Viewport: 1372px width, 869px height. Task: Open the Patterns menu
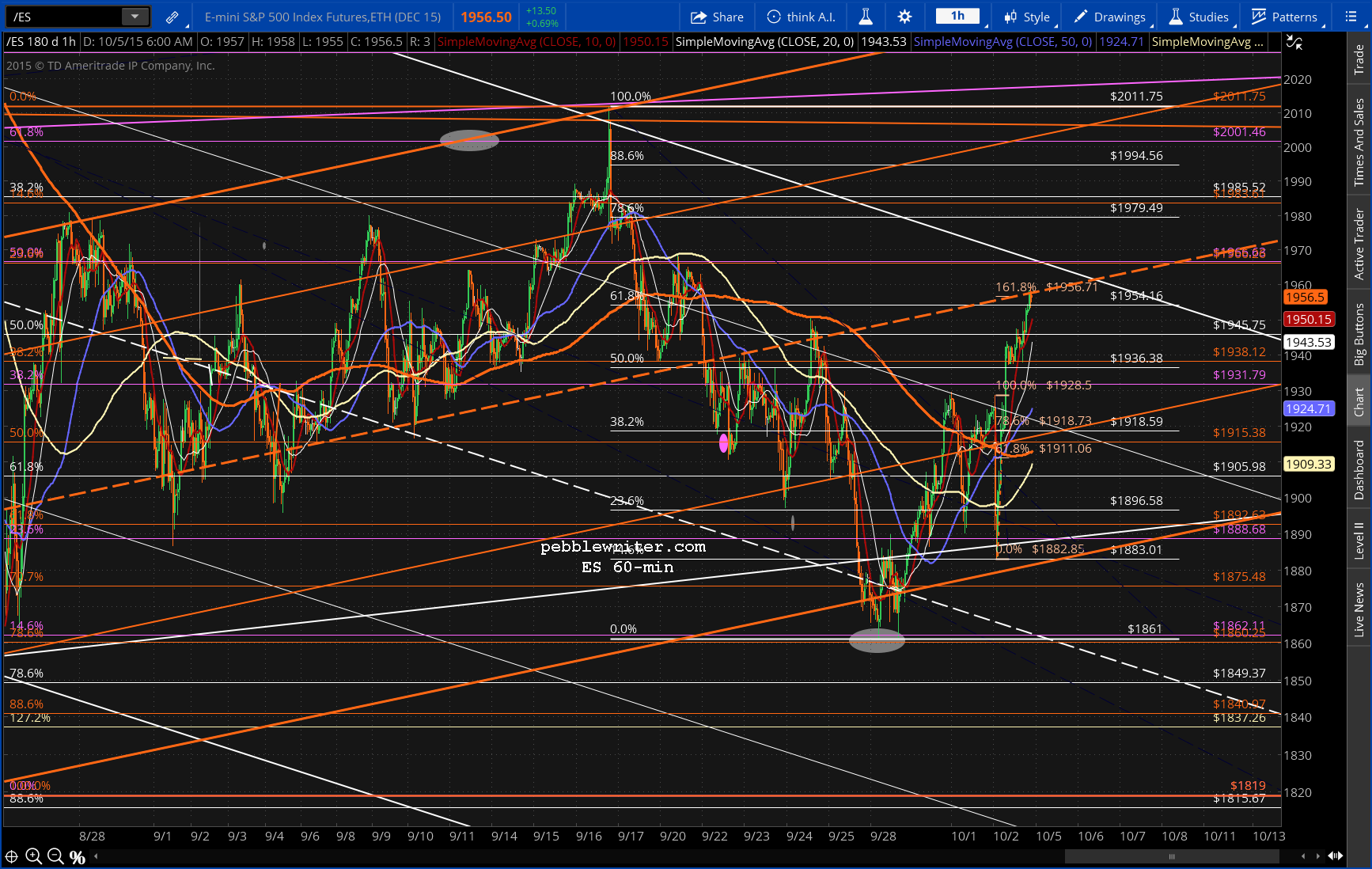(1284, 17)
